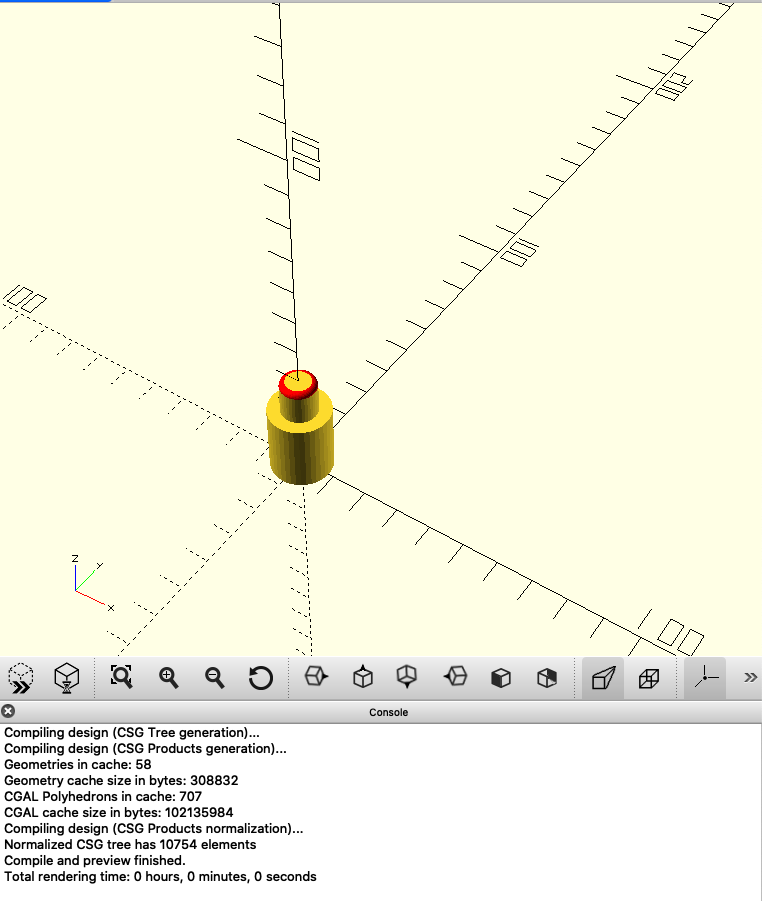The width and height of the screenshot is (762, 901).
Task: Click 'Geometry cache size in bytes: 308832'
Action: (x=121, y=781)
